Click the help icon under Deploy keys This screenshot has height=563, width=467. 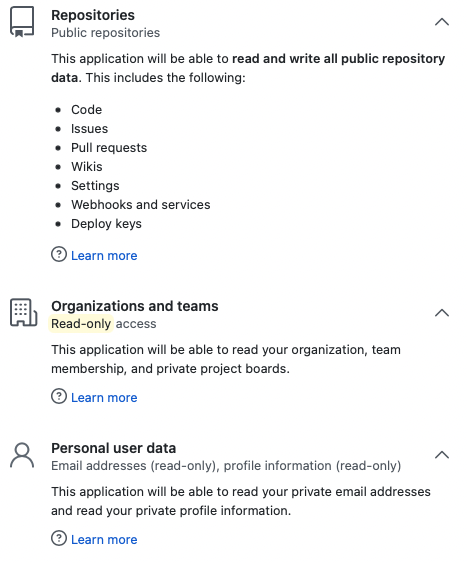pyautogui.click(x=59, y=255)
